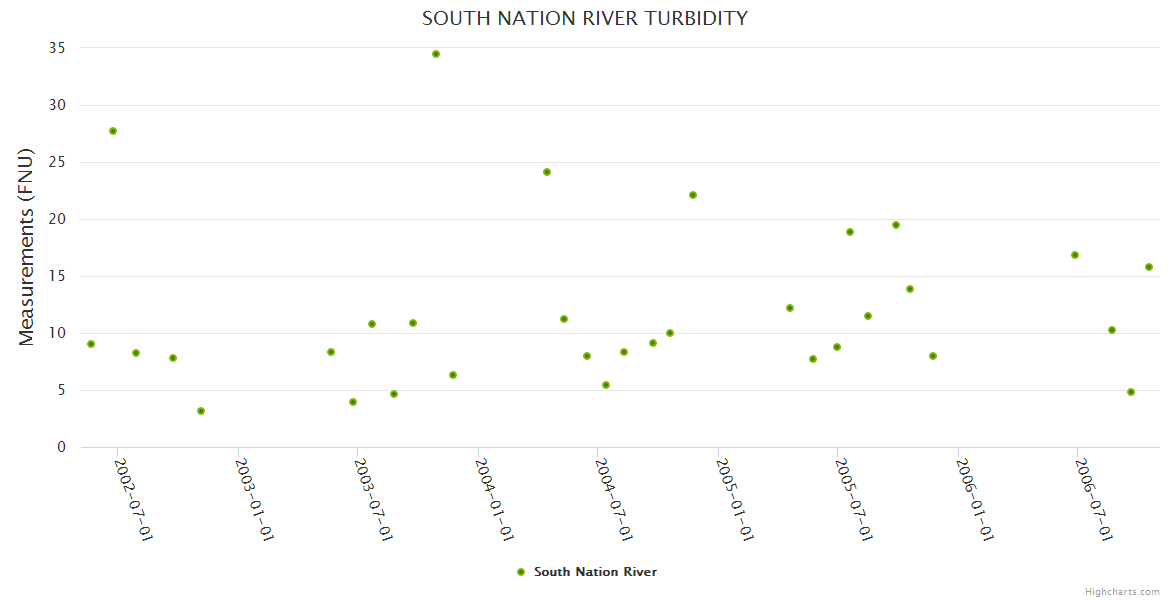Select the rightmost data point near 16 FNU
Screen dimensions: 1170x600
1149,267
